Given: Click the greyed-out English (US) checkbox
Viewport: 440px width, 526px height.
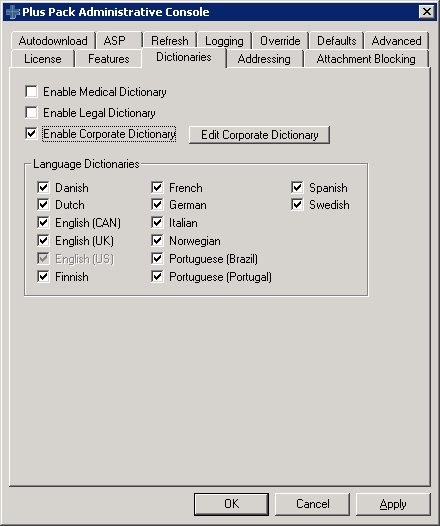Looking at the screenshot, I should [x=43, y=259].
